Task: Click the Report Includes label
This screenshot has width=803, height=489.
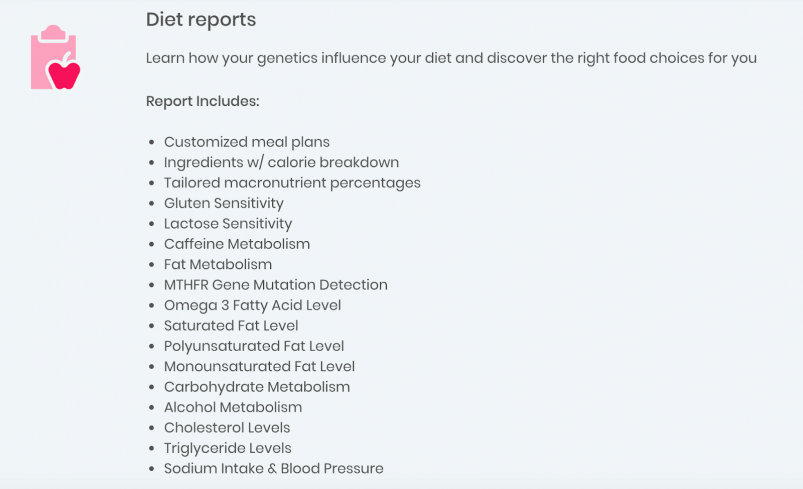Action: click(x=203, y=101)
